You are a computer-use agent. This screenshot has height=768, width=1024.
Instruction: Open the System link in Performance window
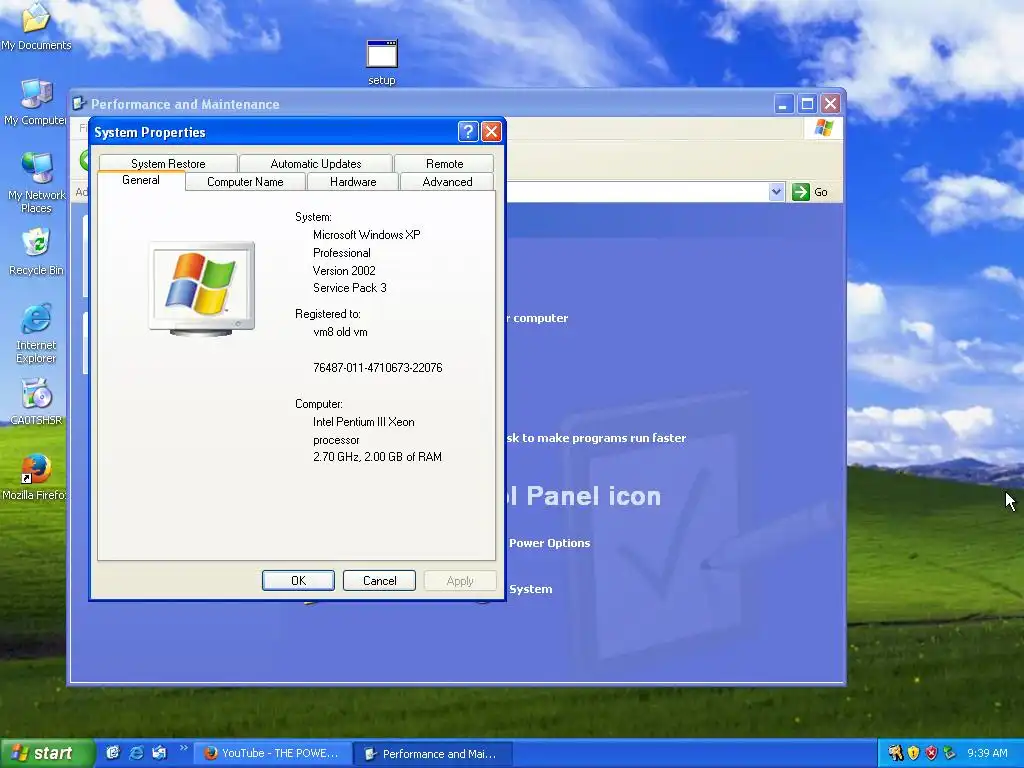(530, 589)
